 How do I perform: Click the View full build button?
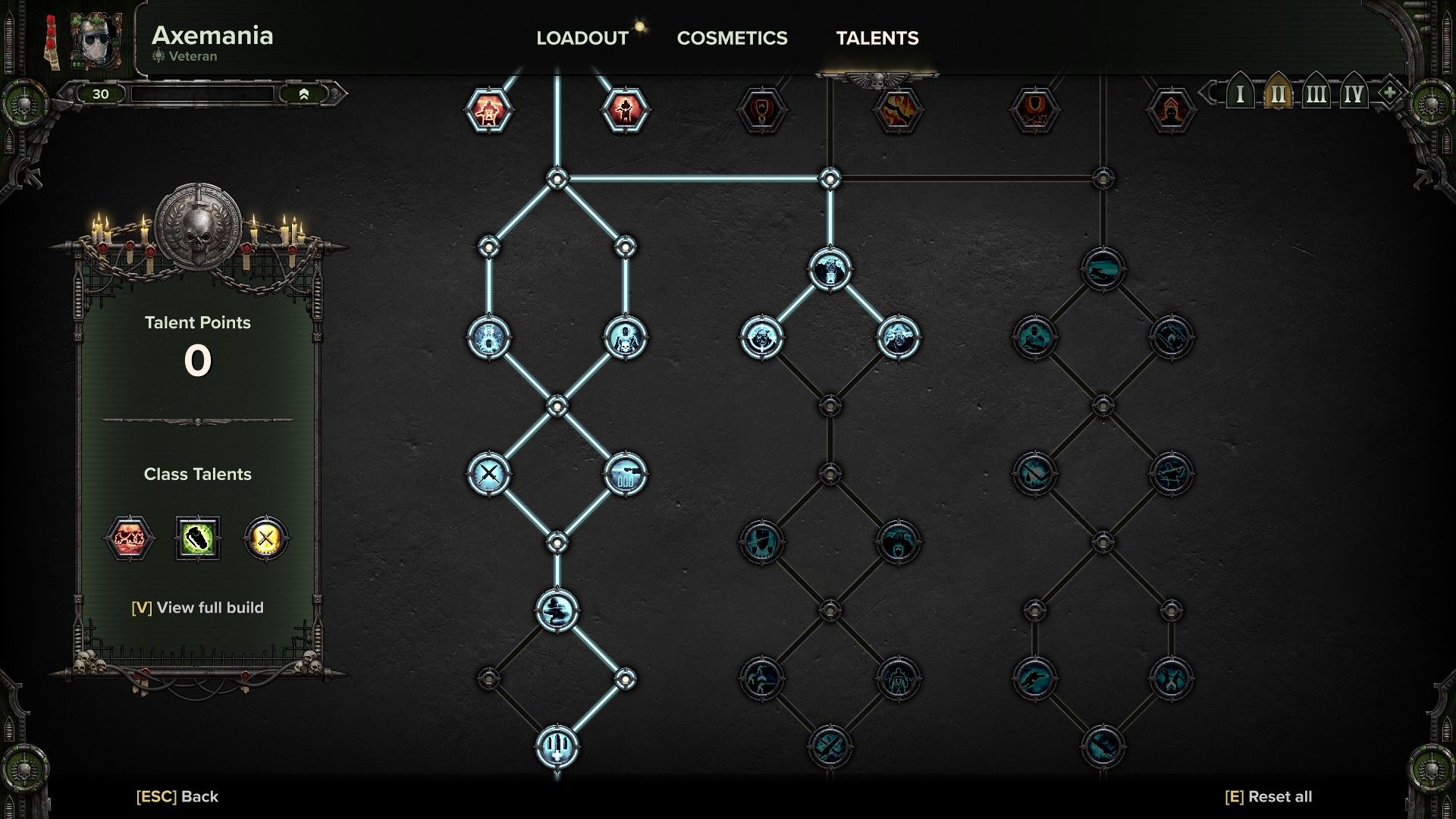pyautogui.click(x=197, y=607)
